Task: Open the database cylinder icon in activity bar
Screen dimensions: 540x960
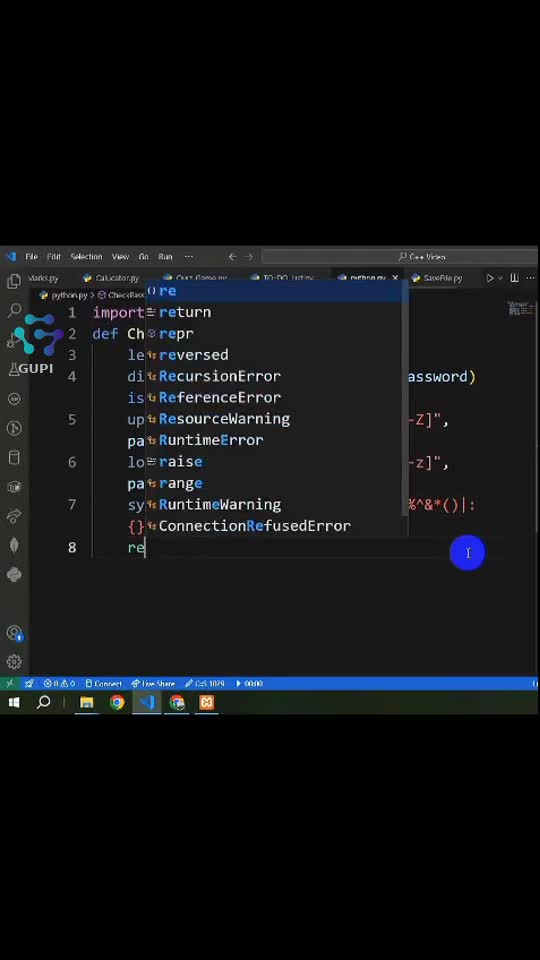Action: click(x=13, y=457)
